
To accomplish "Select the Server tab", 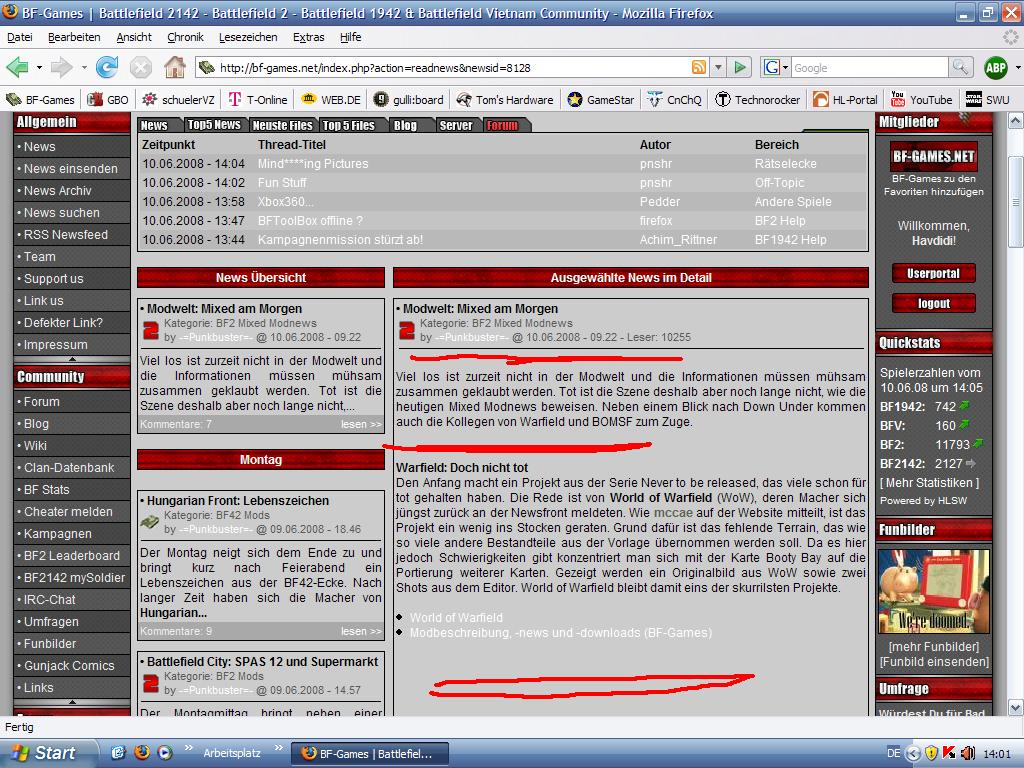I will (456, 125).
